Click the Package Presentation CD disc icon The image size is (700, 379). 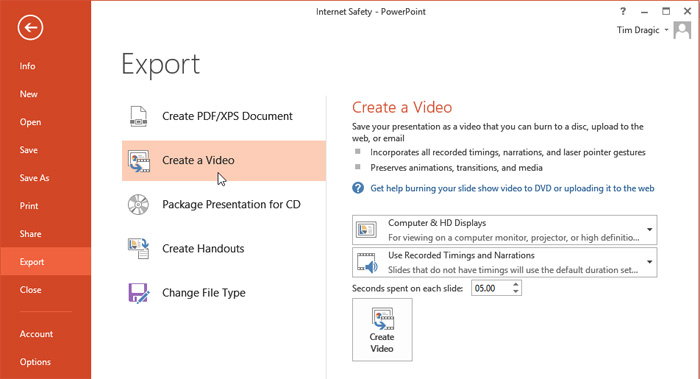tap(138, 204)
